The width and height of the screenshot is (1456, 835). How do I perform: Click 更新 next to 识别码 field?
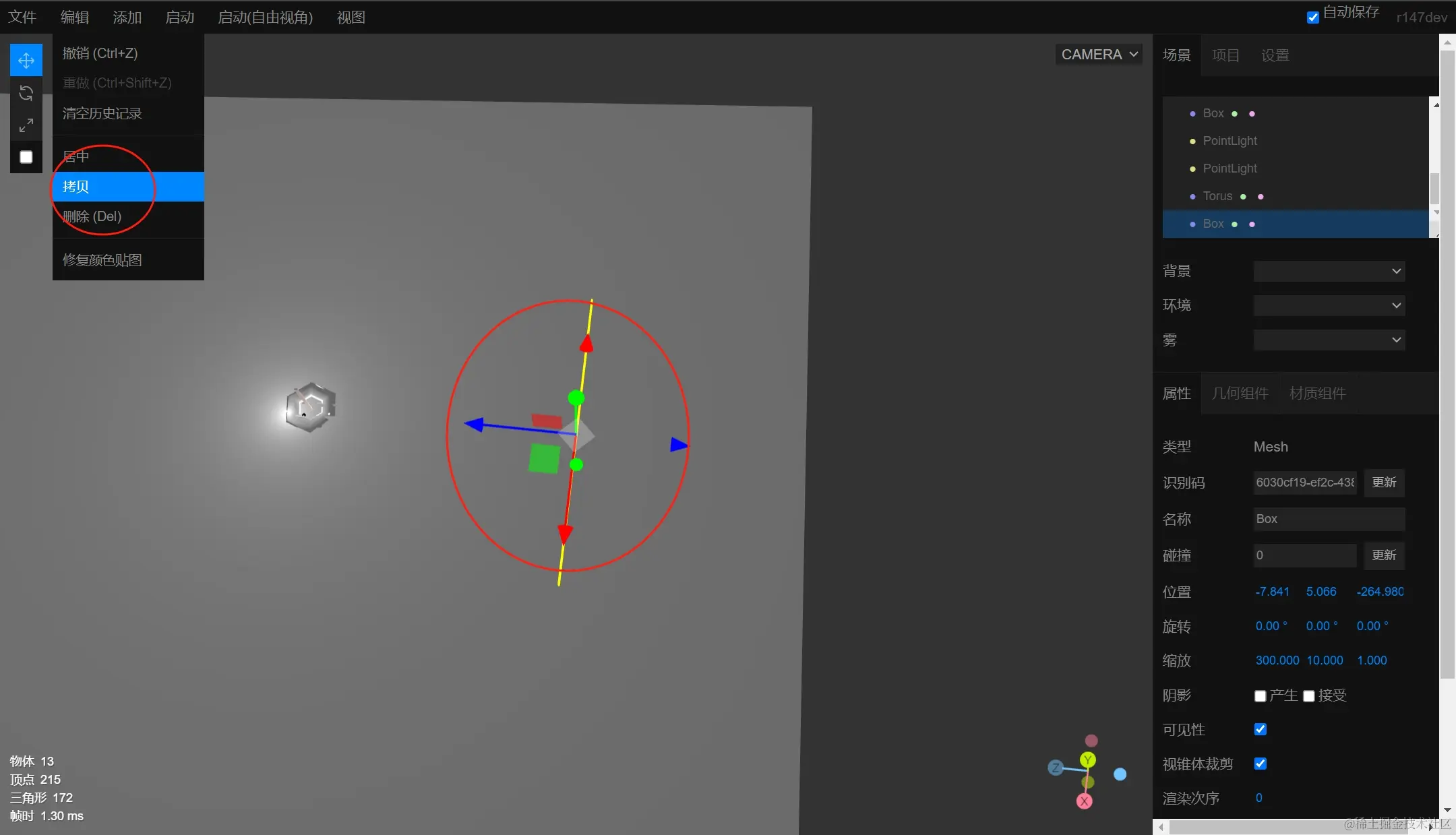coord(1383,483)
